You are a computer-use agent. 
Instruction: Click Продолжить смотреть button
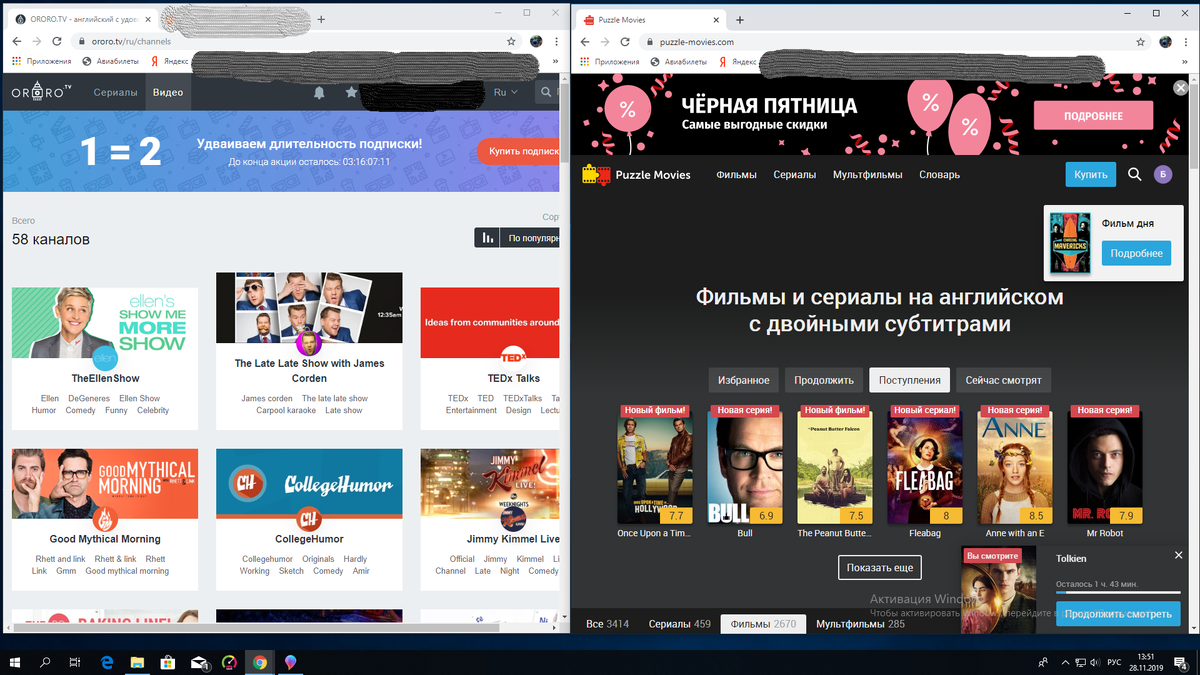point(1118,614)
